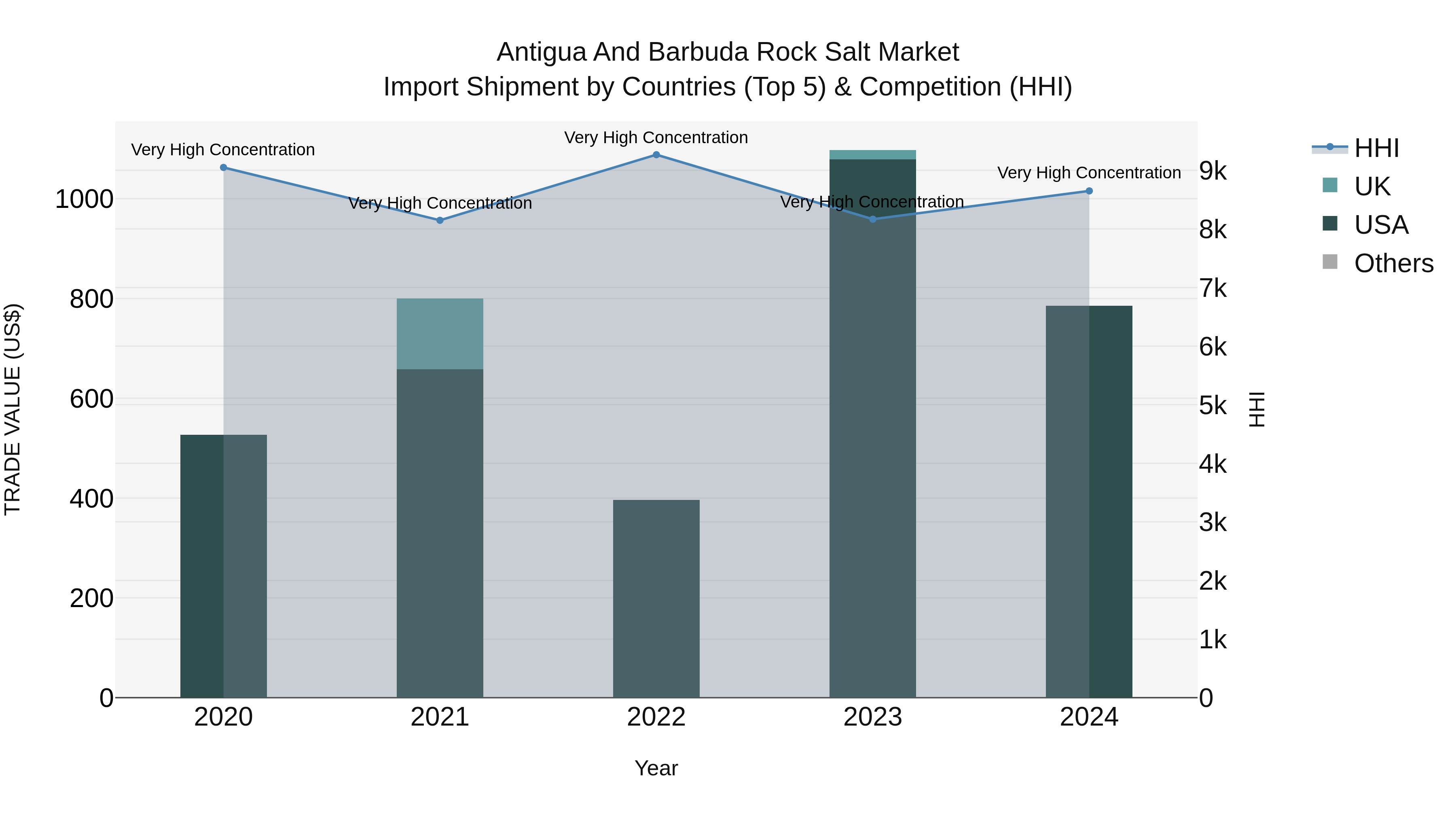Click the 9k right axis tick label

coord(1213,171)
